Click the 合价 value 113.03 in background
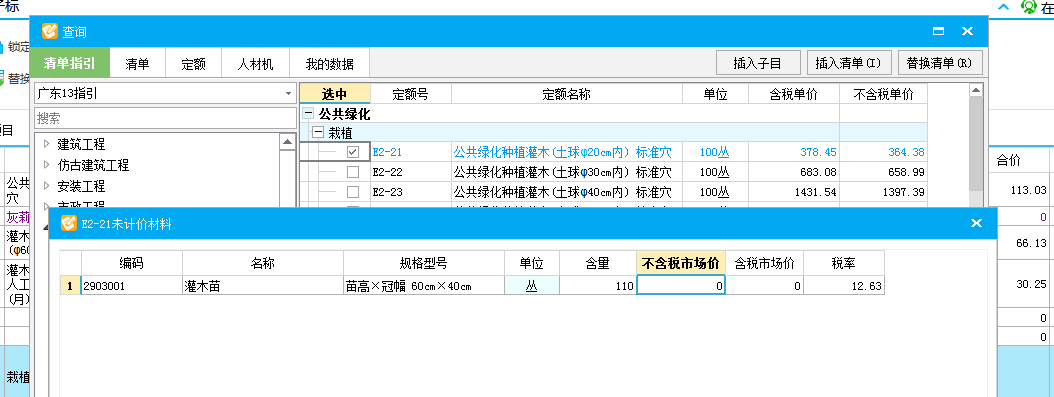1054x397 pixels. click(1028, 190)
